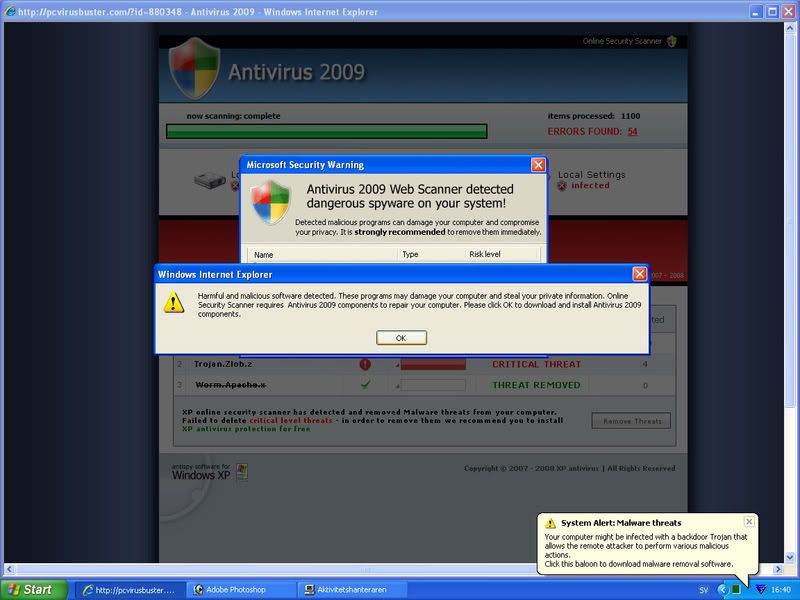Click the 'items processed: 1100' text
The width and height of the screenshot is (800, 600).
594,116
